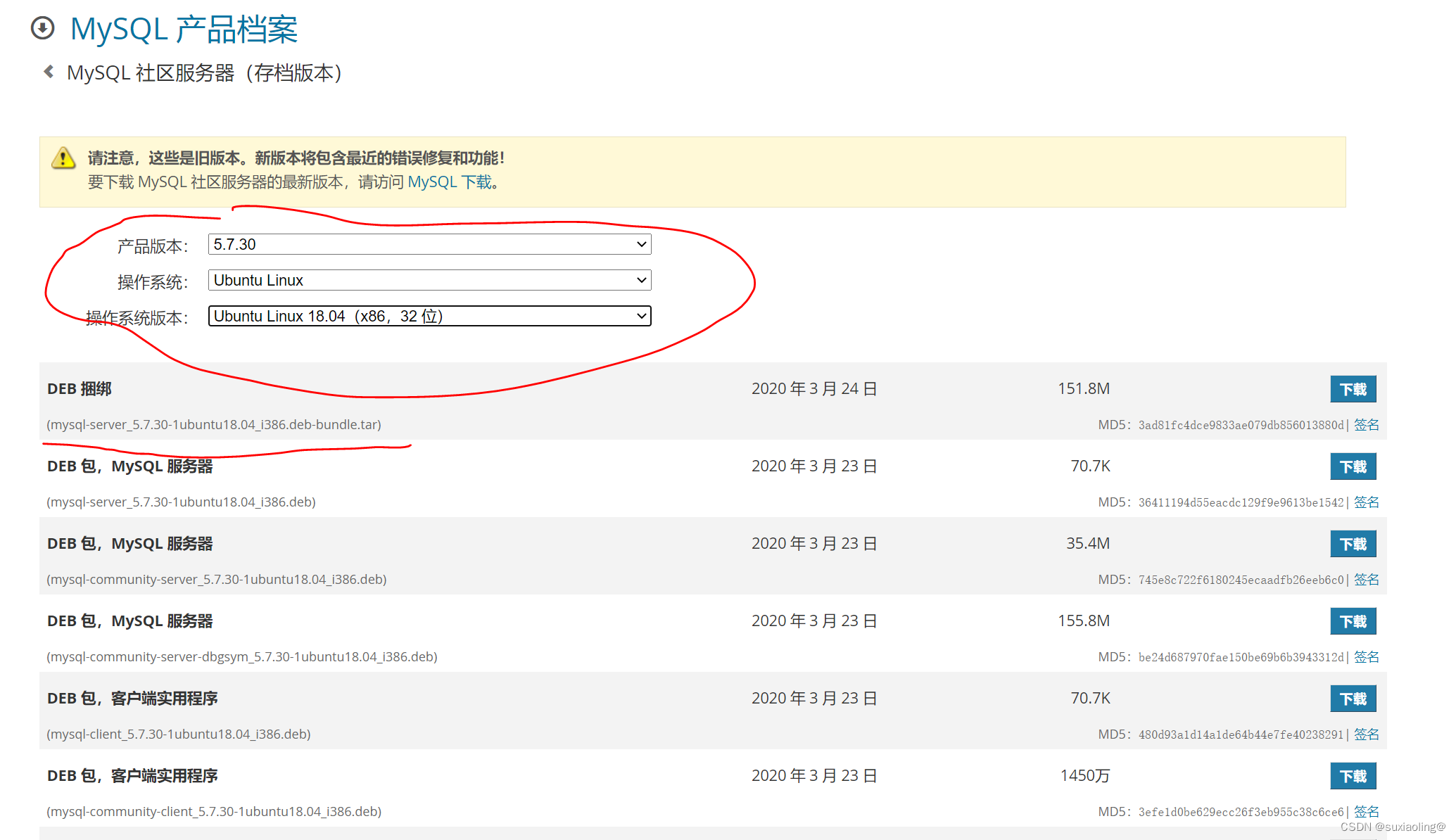Viewport: 1456px width, 840px height.
Task: Open 签名 link for deb-bundle.tar row
Action: click(x=1366, y=425)
